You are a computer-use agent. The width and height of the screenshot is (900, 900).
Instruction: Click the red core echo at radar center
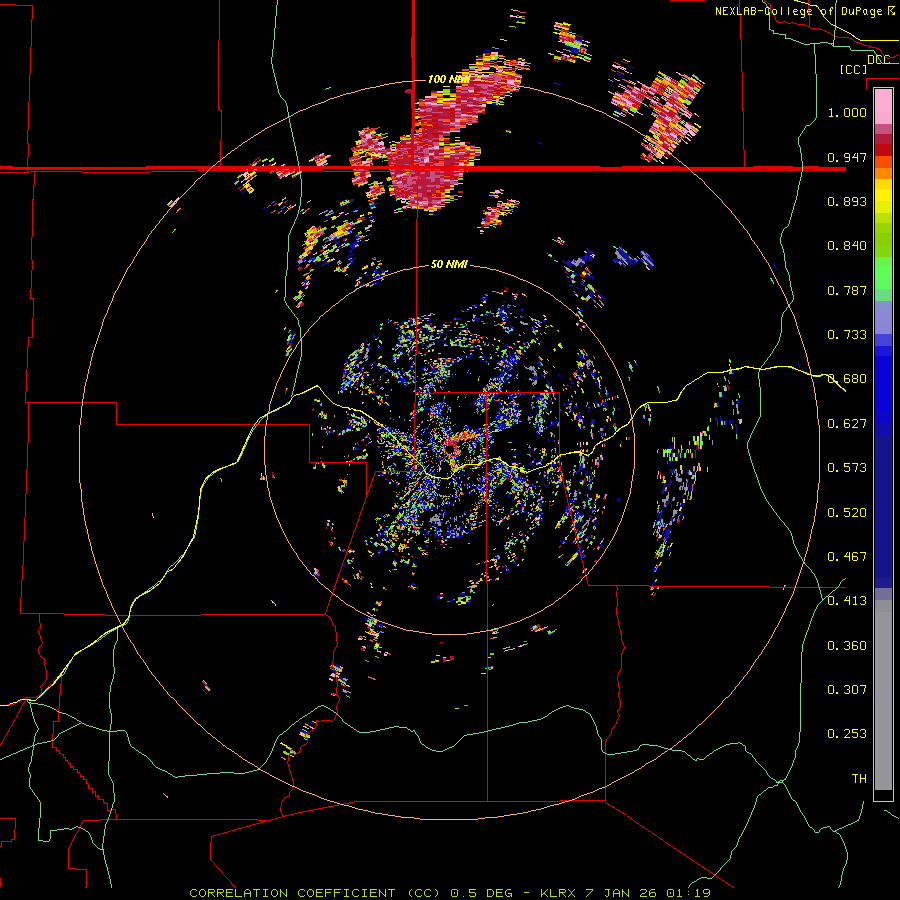click(x=455, y=443)
